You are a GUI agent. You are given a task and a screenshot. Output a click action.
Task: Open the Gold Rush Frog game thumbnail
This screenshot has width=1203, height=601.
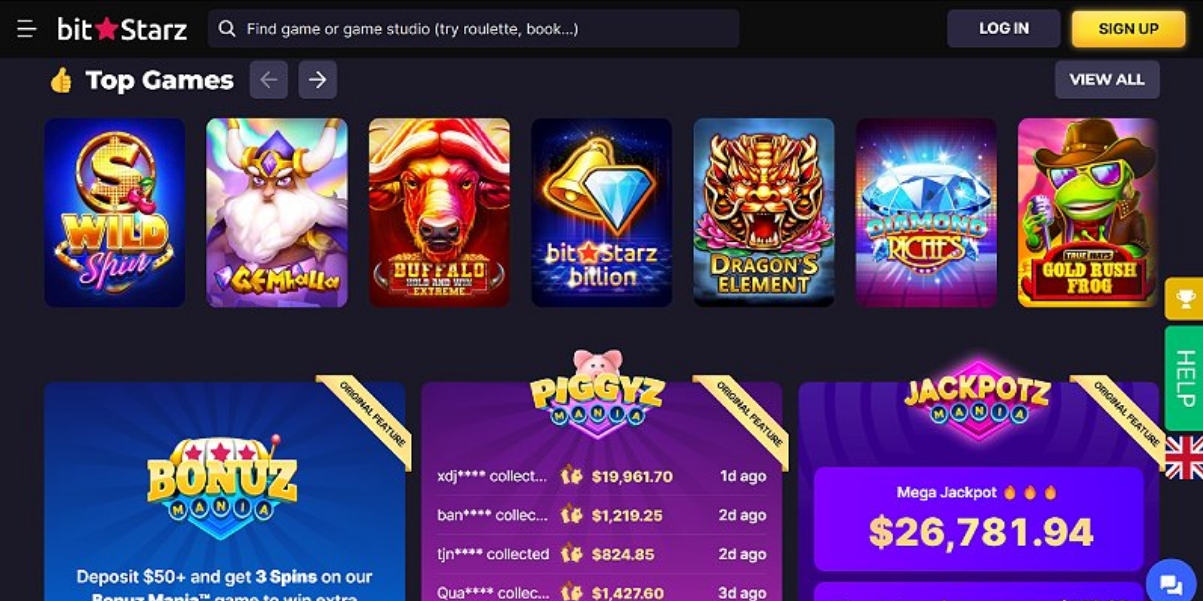click(x=1088, y=213)
